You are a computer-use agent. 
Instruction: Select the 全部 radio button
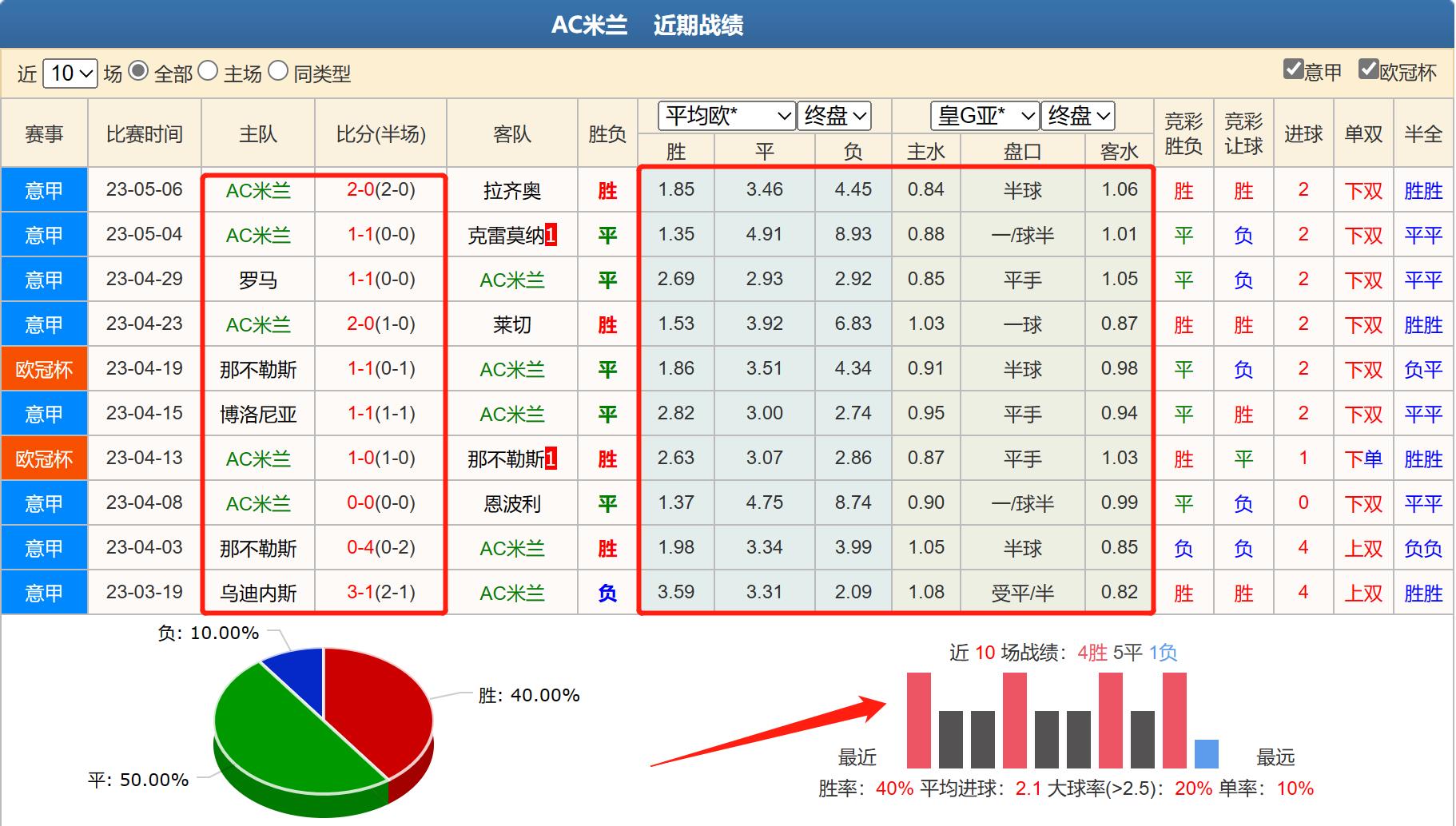coord(138,72)
